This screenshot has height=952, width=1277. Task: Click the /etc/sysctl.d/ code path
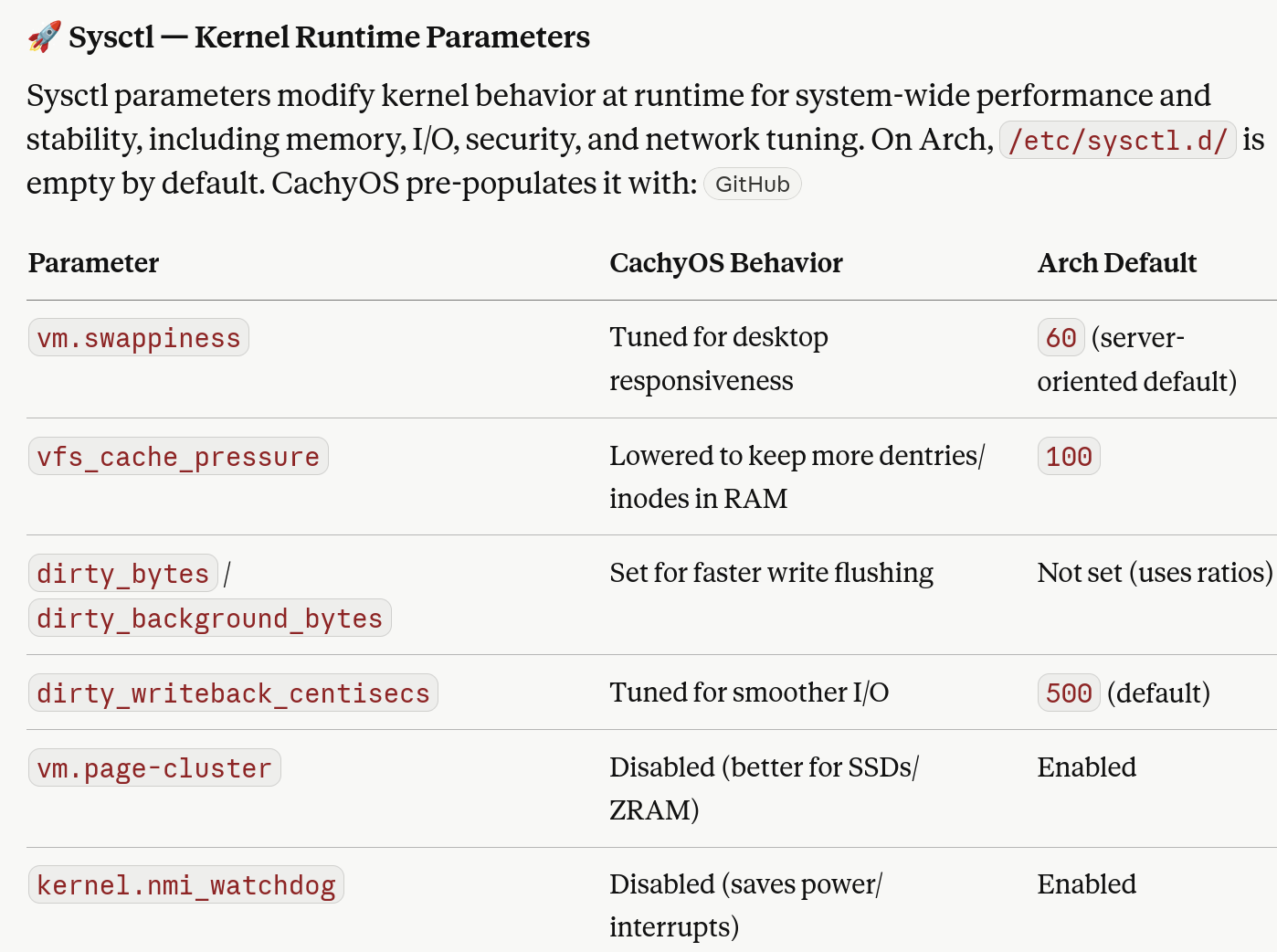(x=1118, y=141)
